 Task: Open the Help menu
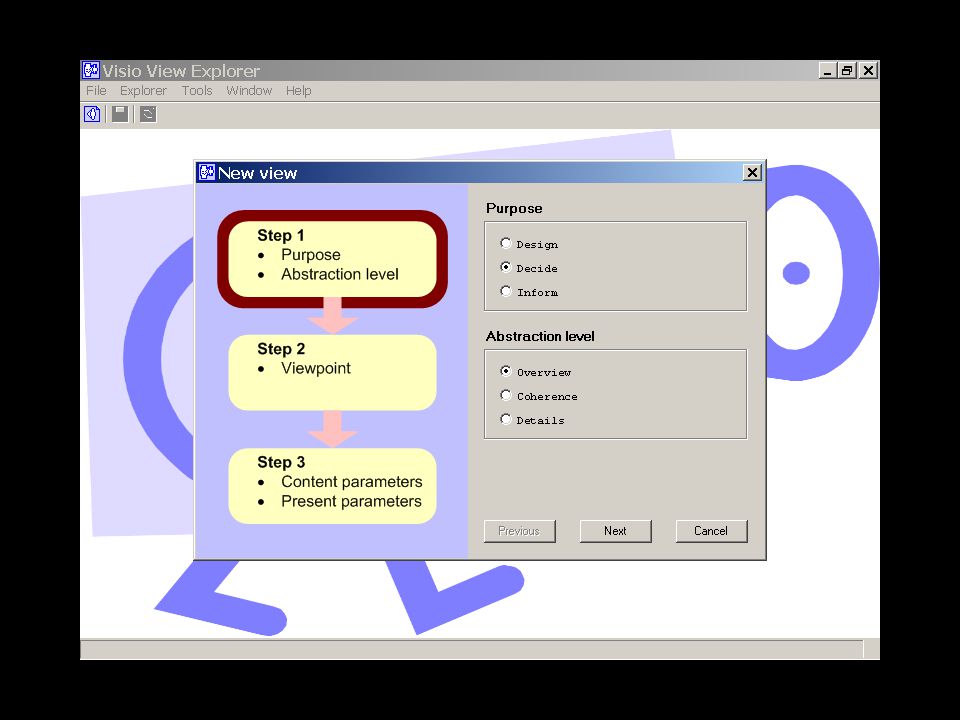click(299, 91)
